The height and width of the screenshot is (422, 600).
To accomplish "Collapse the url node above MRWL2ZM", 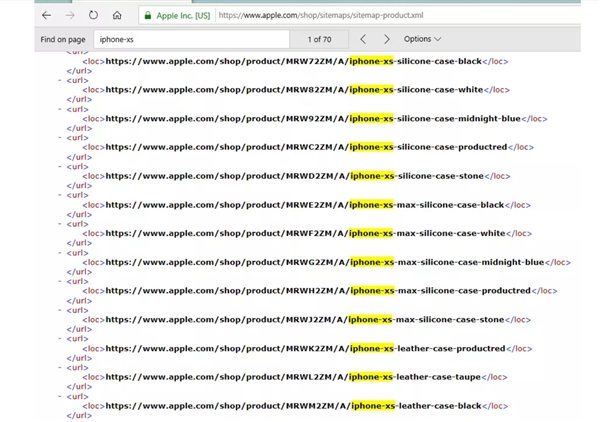I will tap(60, 369).
